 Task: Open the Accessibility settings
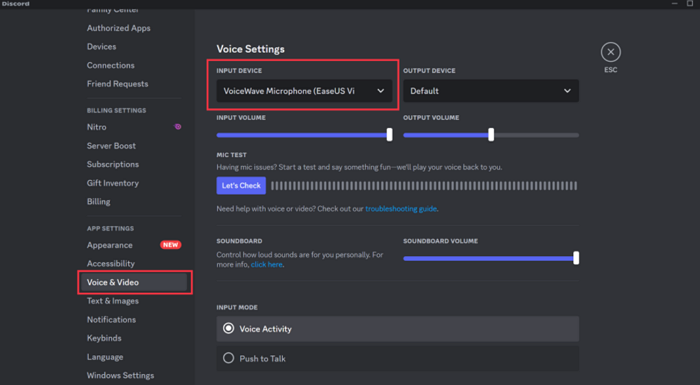click(x=110, y=264)
